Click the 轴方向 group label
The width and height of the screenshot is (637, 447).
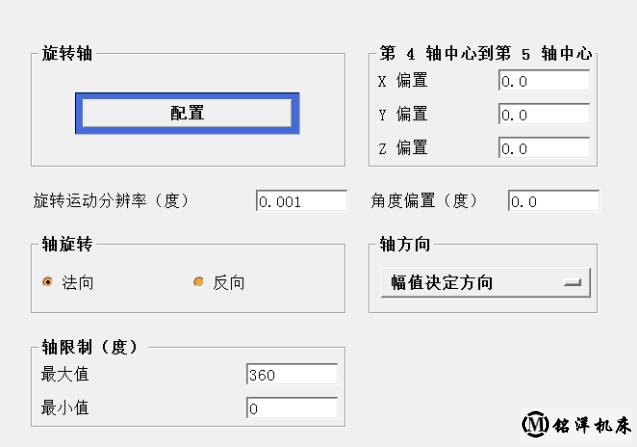coord(404,245)
